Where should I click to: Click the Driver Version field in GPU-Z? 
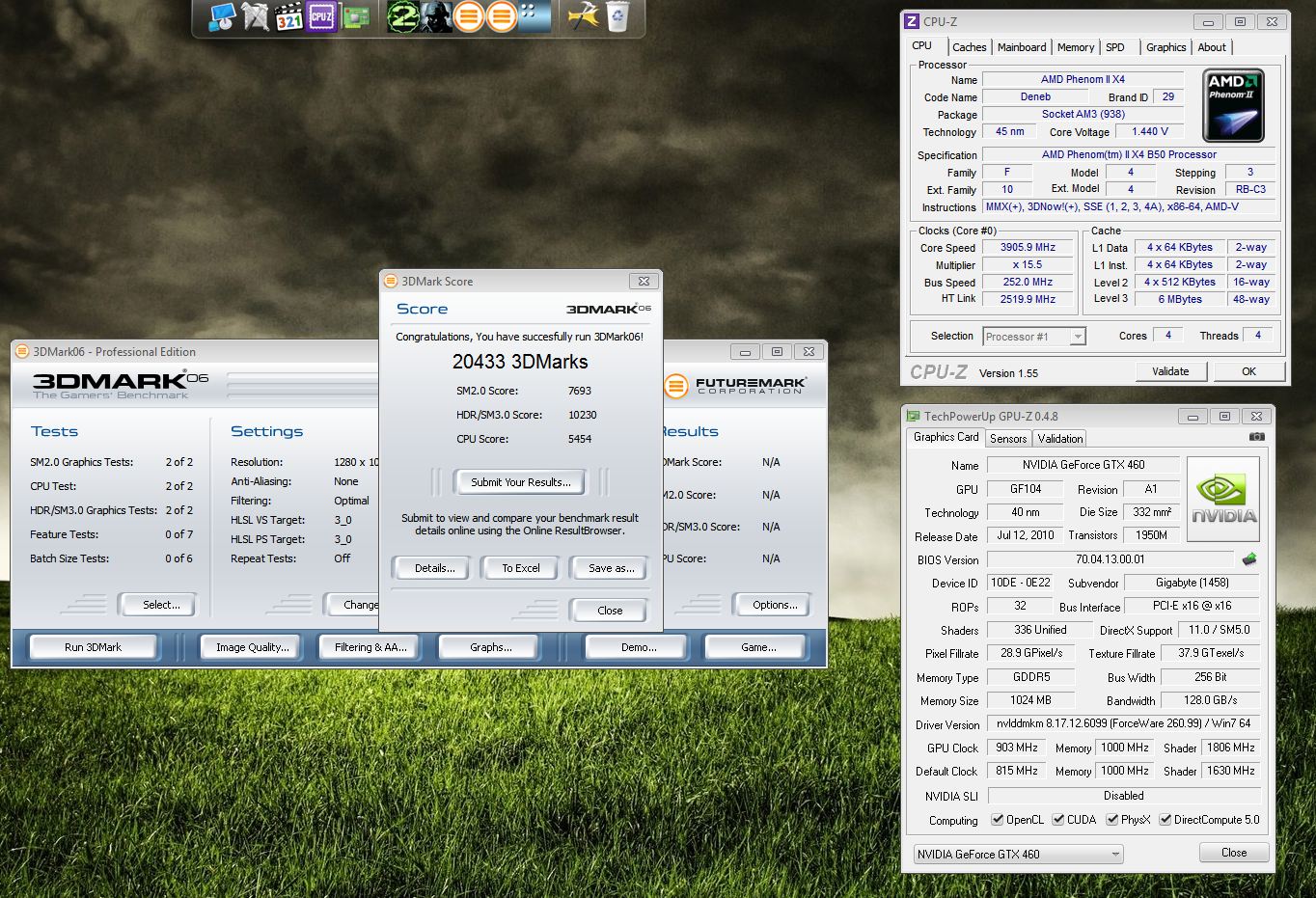tap(1123, 723)
